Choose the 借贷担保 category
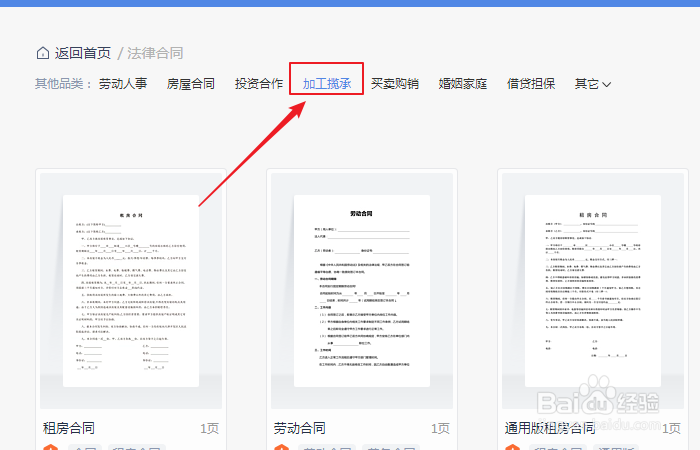Viewport: 700px width, 450px height. tap(531, 83)
